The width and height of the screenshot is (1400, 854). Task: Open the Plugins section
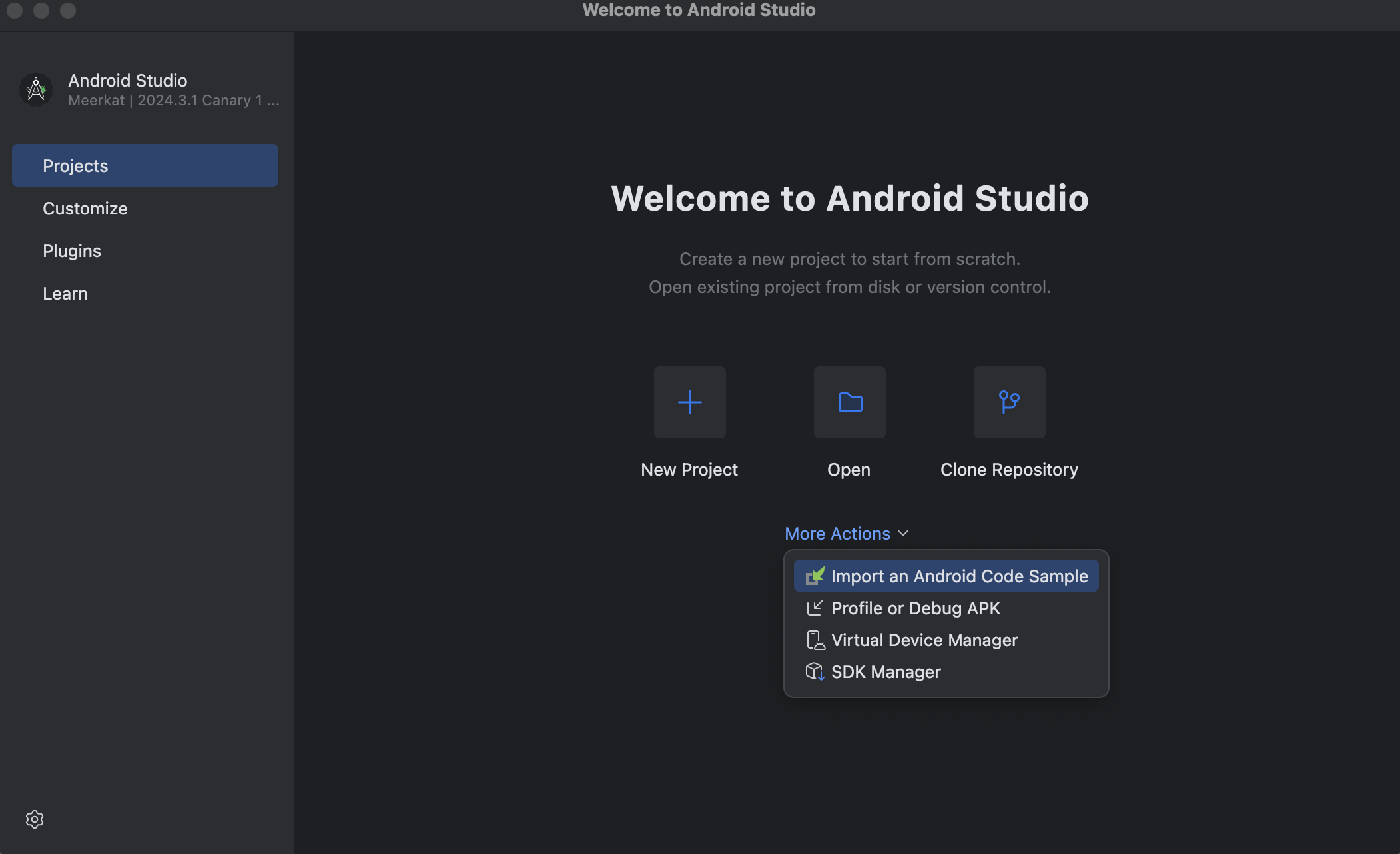72,251
